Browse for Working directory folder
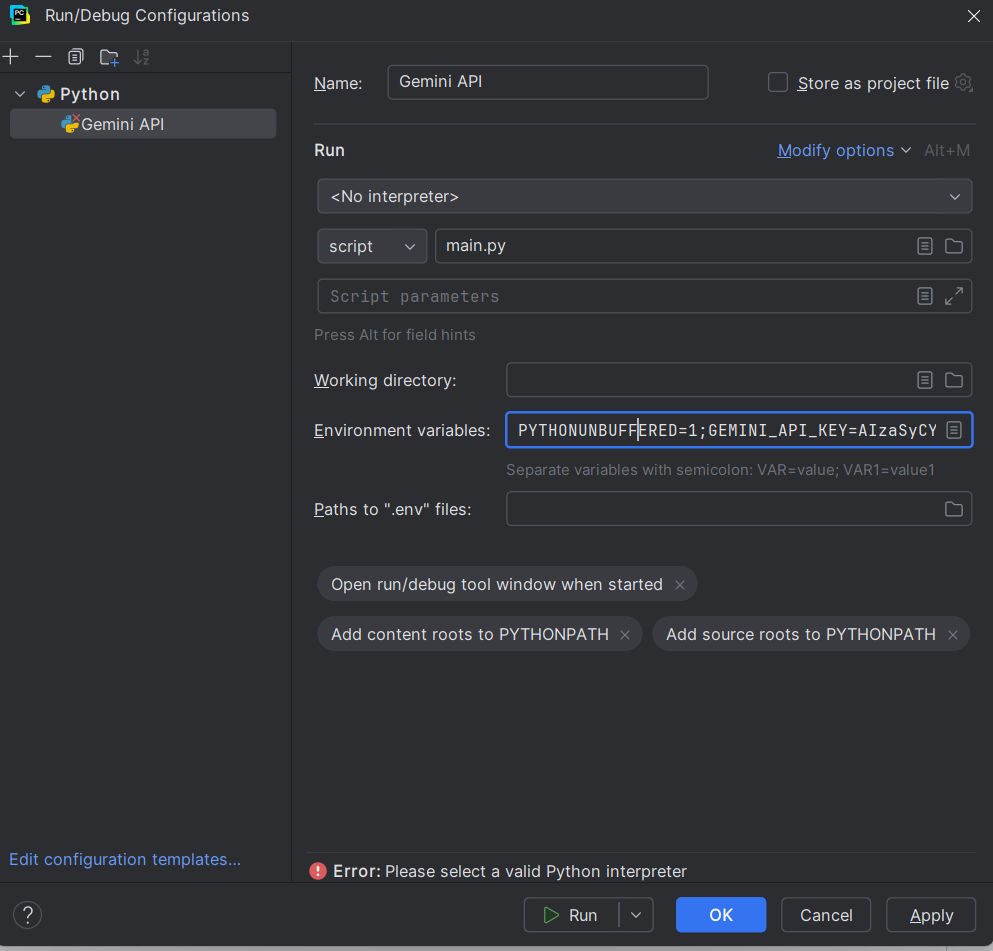Viewport: 993px width, 951px height. (954, 380)
